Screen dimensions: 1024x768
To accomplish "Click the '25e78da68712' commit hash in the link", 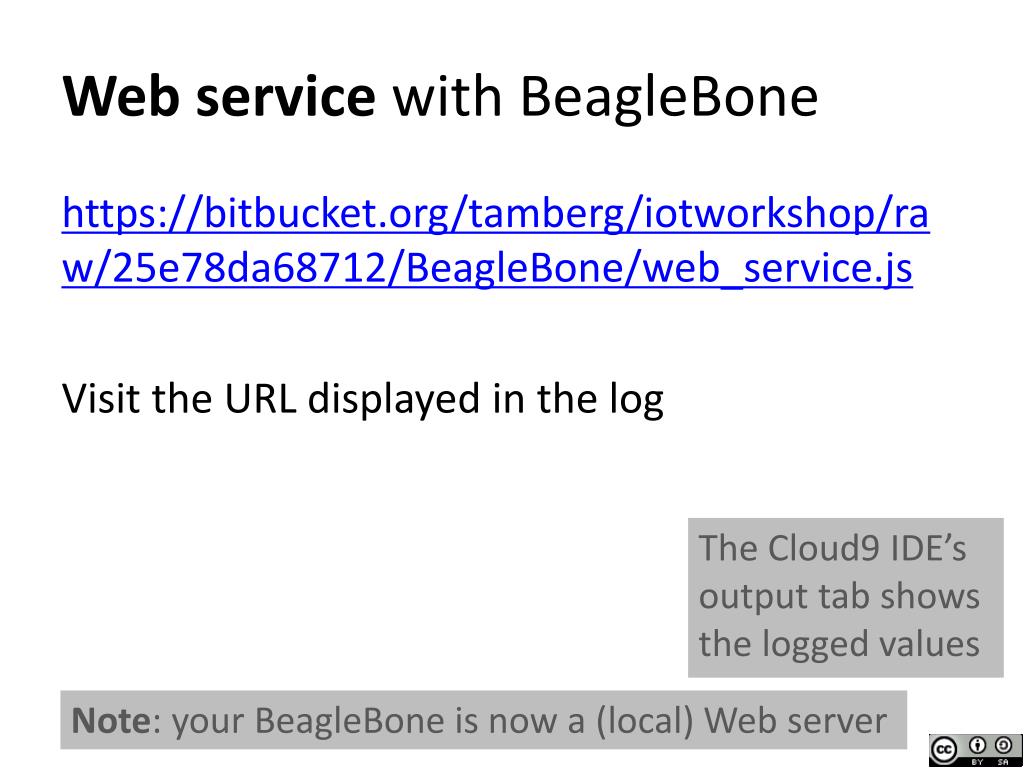I will pos(248,268).
